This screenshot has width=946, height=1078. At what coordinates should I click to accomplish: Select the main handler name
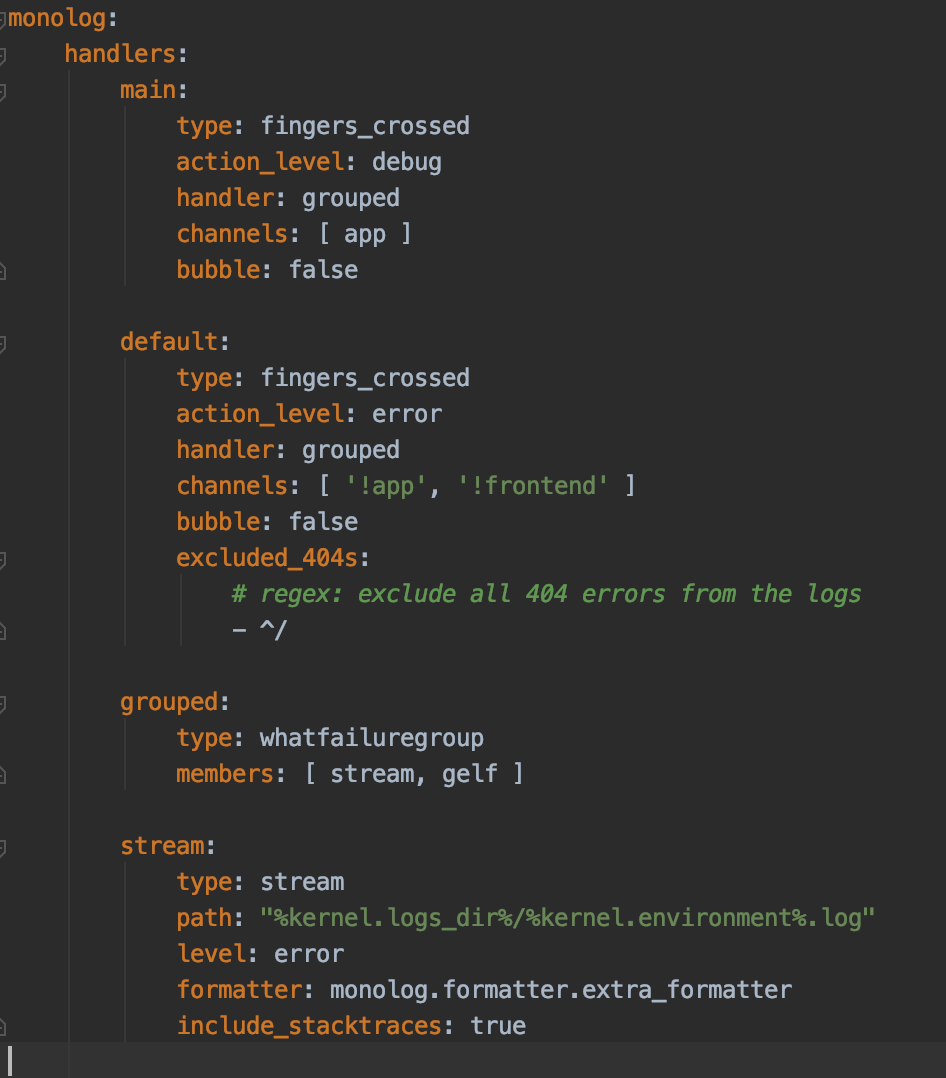point(148,89)
